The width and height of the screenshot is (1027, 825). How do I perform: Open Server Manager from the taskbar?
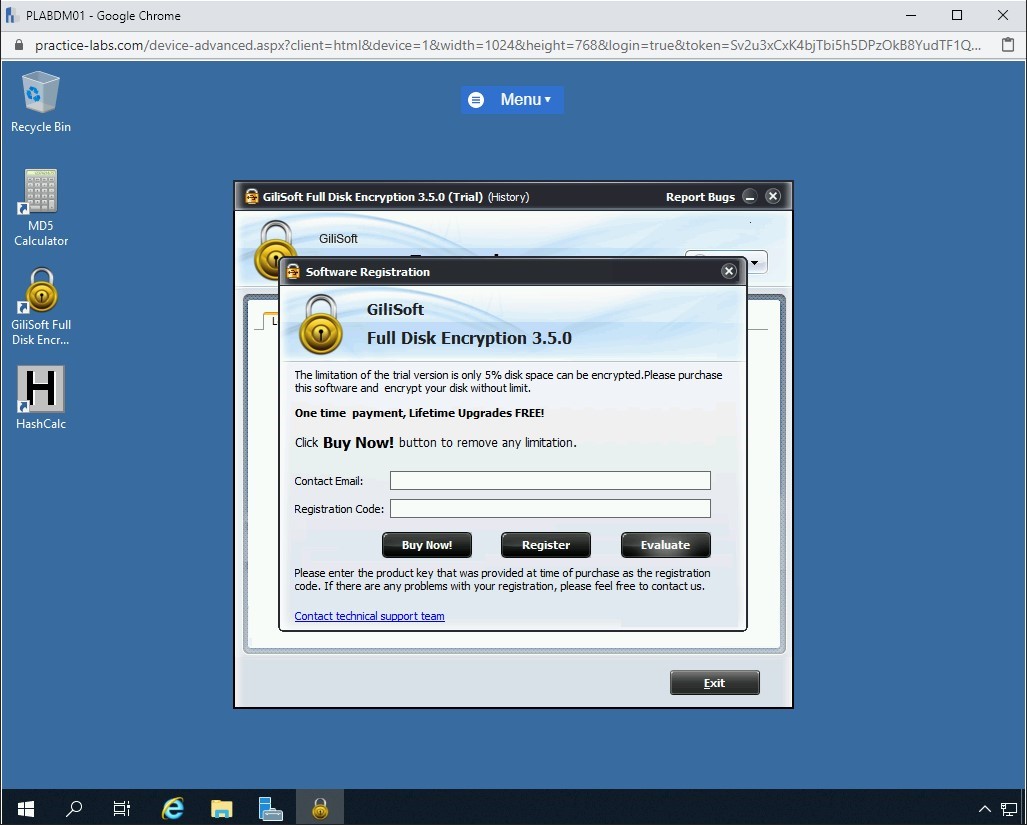[270, 808]
